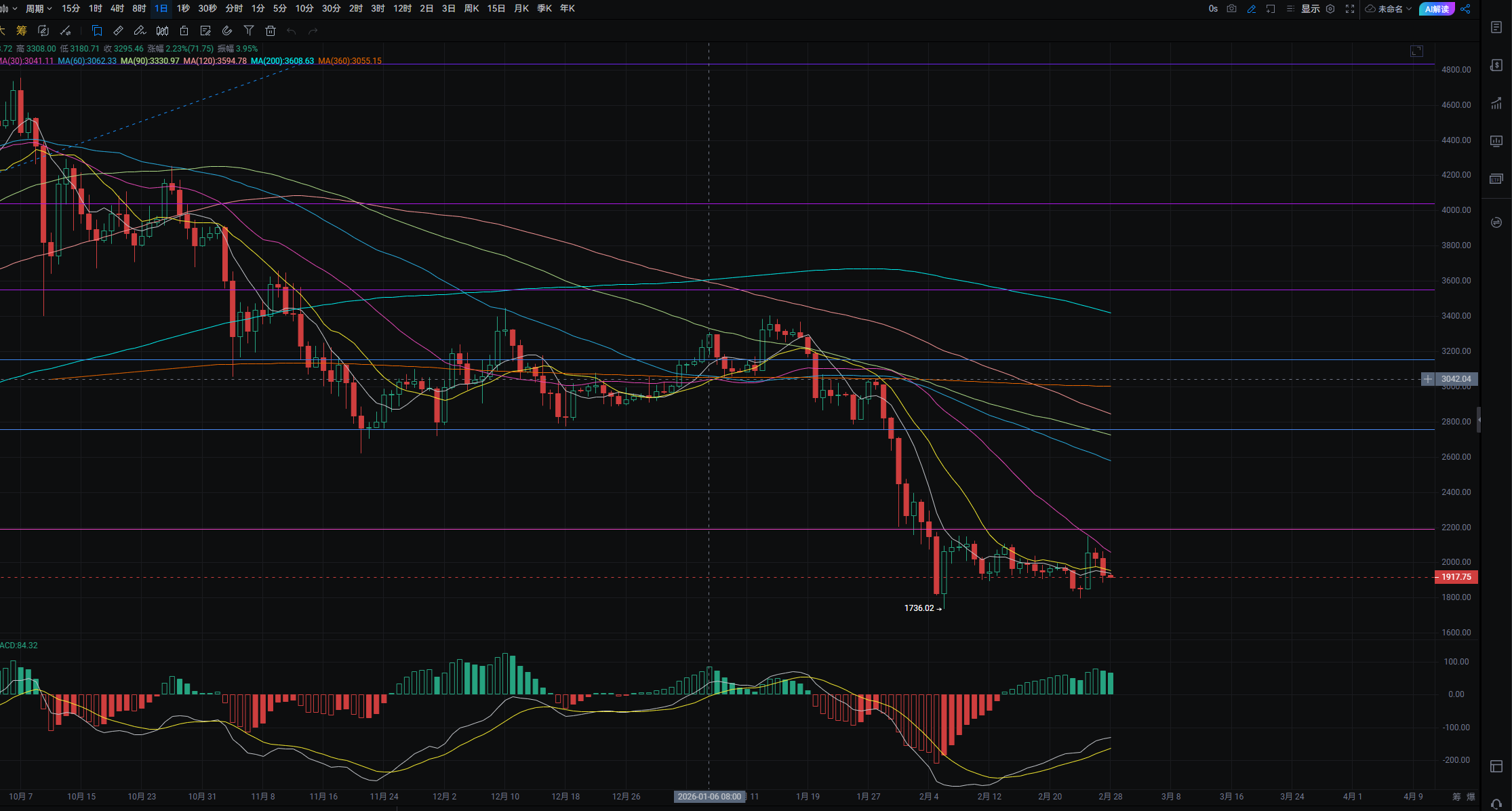1512x811 pixels.
Task: Toggle the highlighted blue bookmark tool
Action: tap(97, 31)
